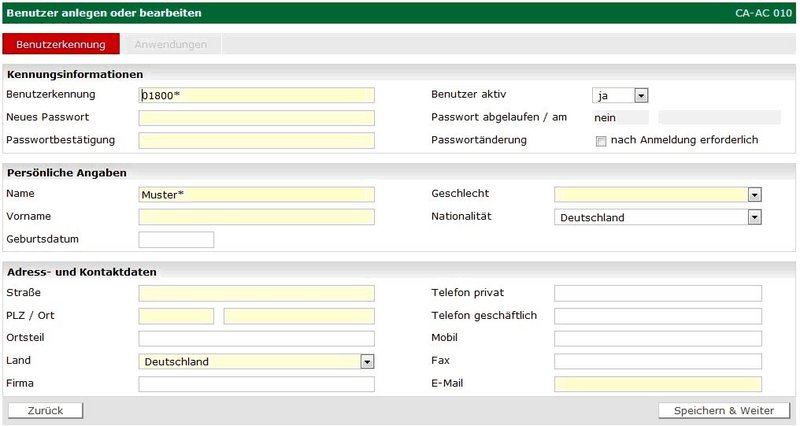800x426 pixels.
Task: Click into the Neues Passwort field
Action: (256, 118)
